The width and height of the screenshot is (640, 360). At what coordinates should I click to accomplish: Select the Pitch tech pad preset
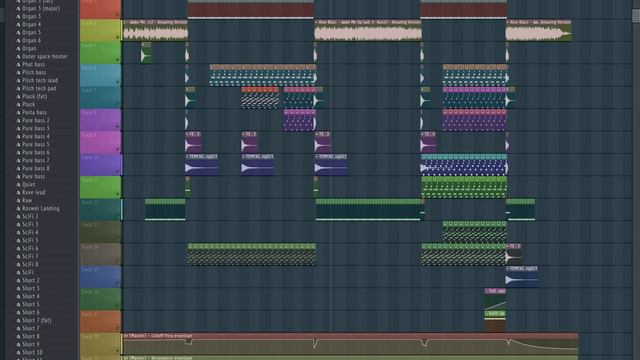coord(39,89)
